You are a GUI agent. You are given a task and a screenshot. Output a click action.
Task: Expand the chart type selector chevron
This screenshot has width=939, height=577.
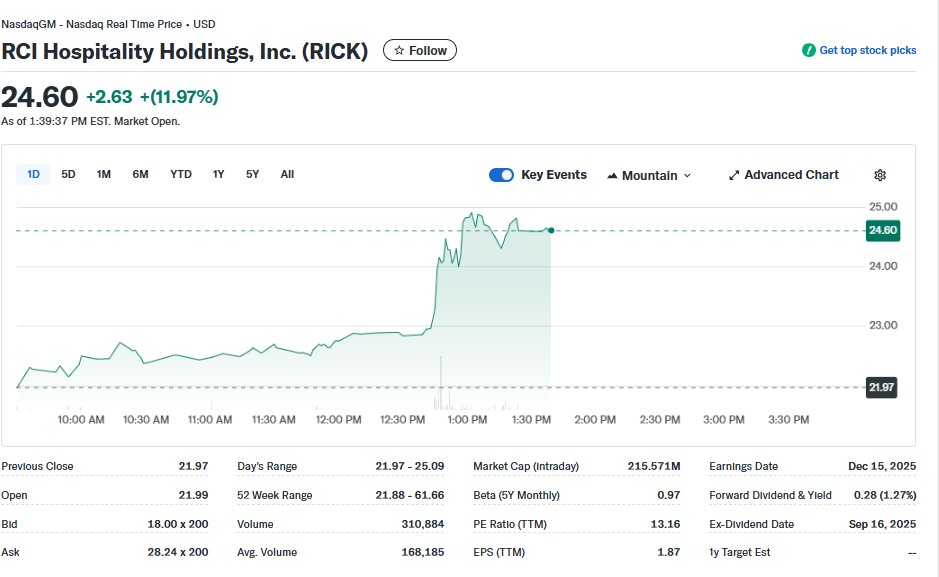coord(688,177)
